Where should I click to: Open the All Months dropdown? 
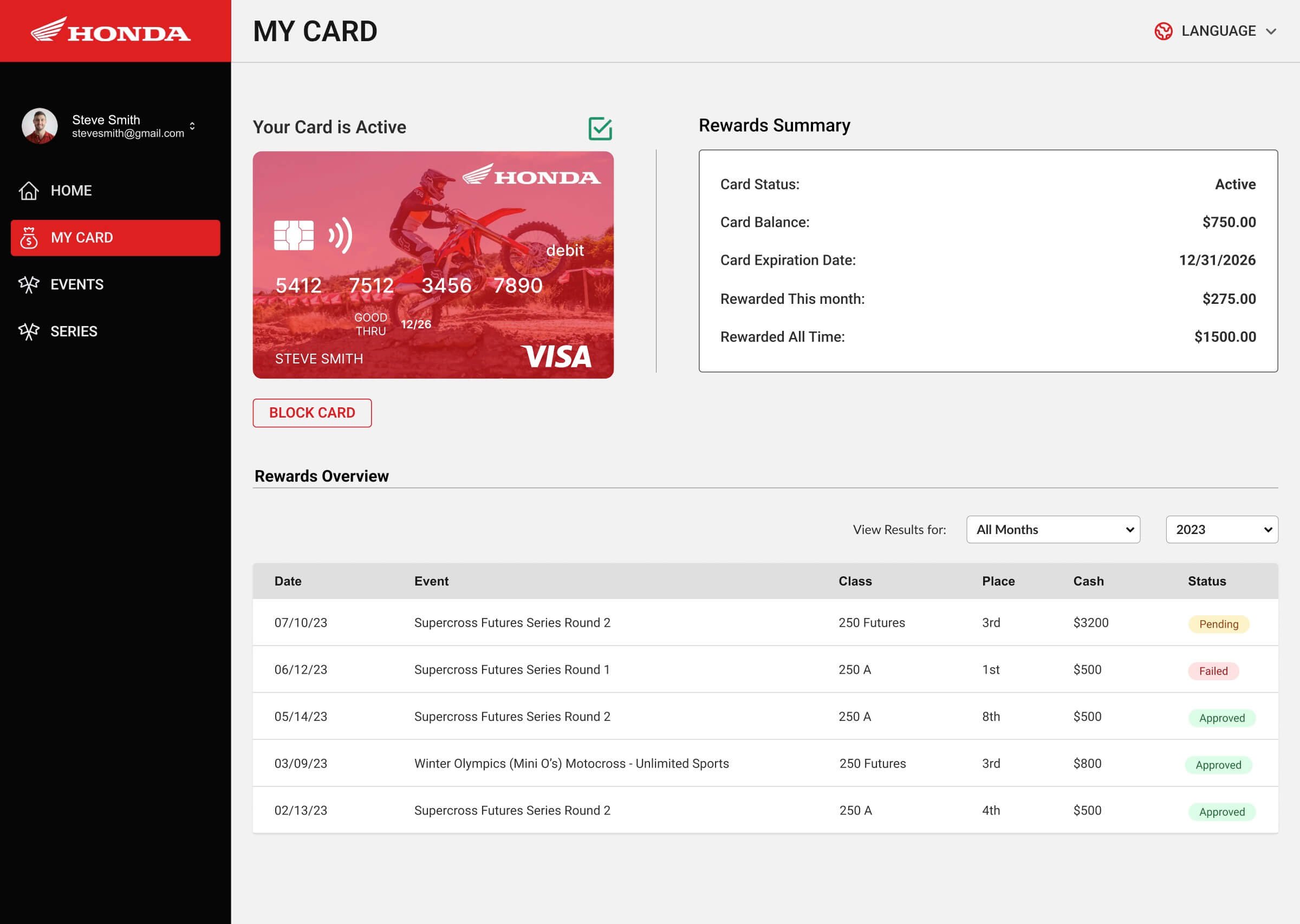[x=1053, y=530]
